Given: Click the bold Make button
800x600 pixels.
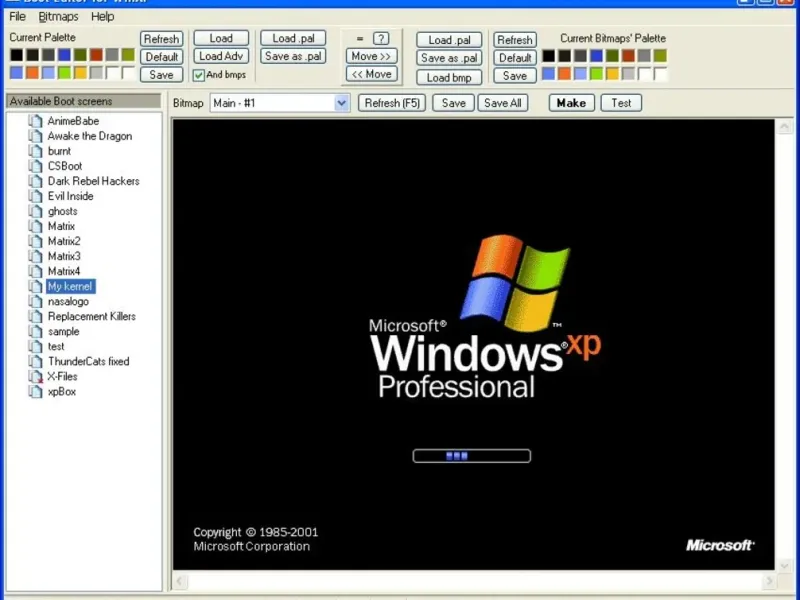Looking at the screenshot, I should 571,103.
